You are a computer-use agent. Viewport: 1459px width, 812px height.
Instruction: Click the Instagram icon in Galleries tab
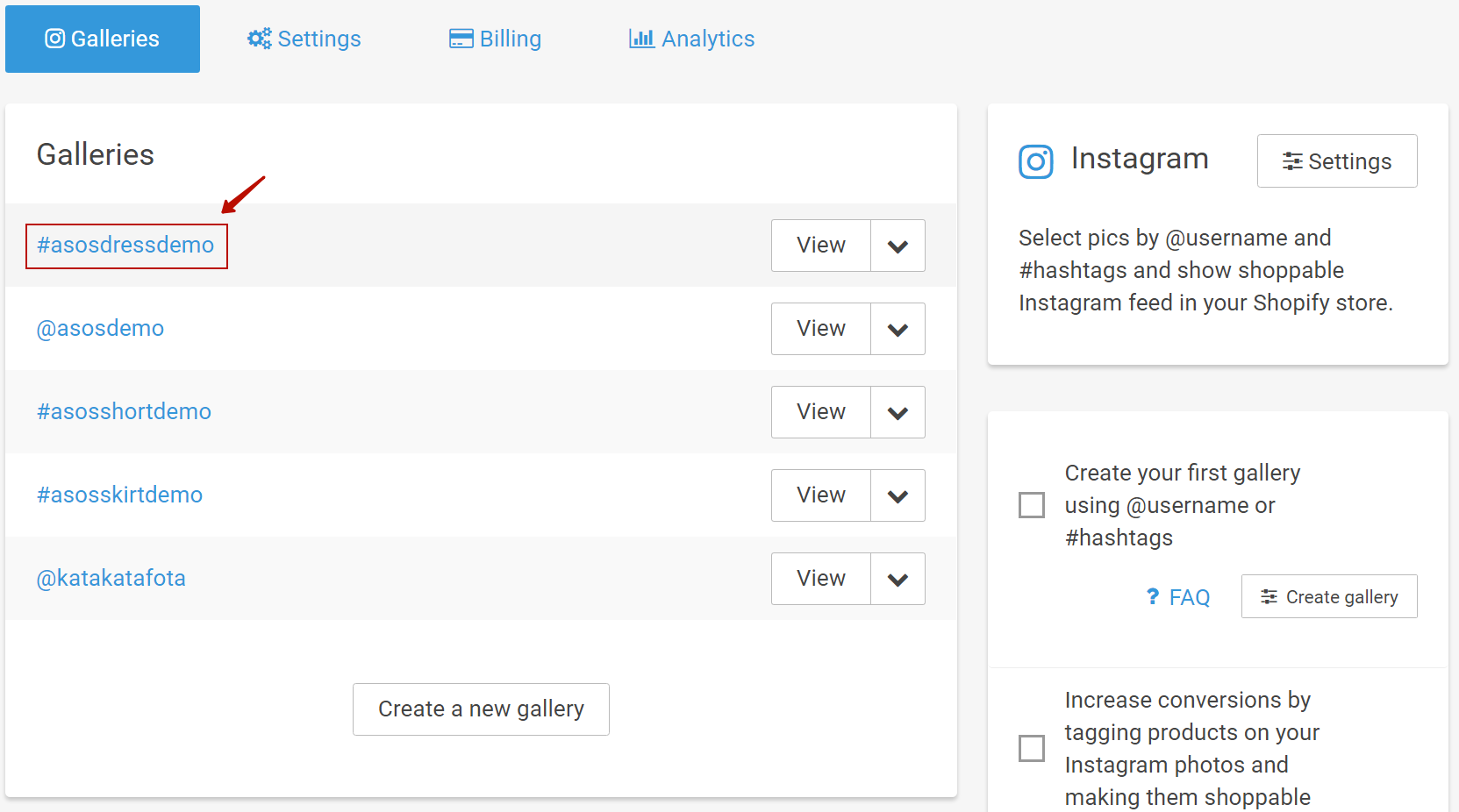coord(55,39)
